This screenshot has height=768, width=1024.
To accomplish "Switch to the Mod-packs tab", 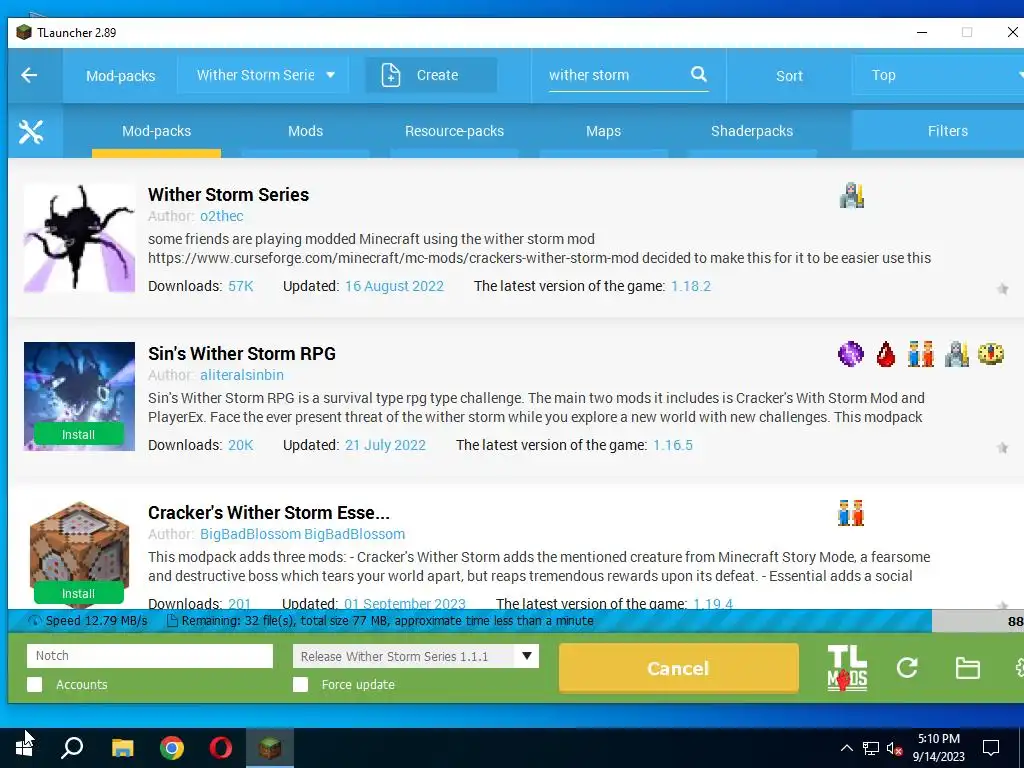I will coord(157,131).
